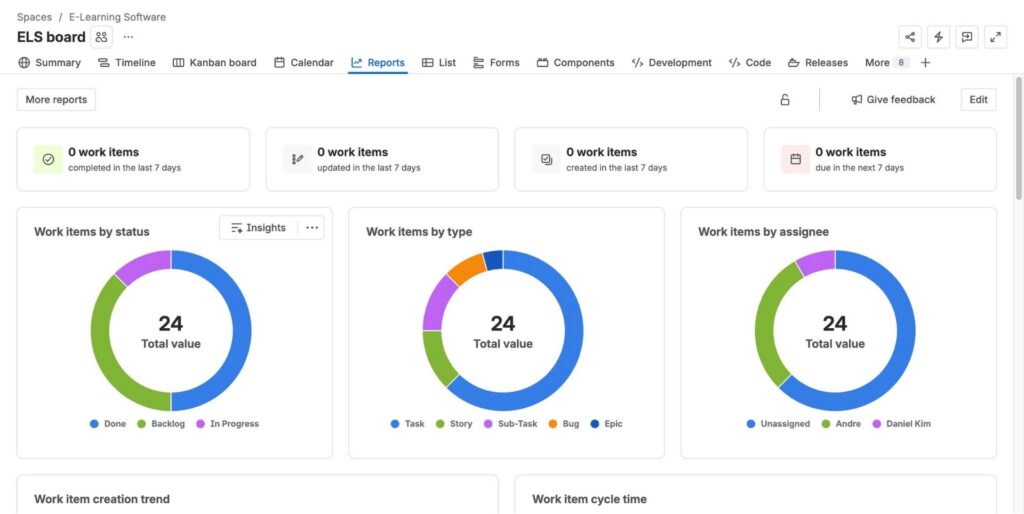
Task: Enter full screen with the expand icon
Action: click(995, 37)
